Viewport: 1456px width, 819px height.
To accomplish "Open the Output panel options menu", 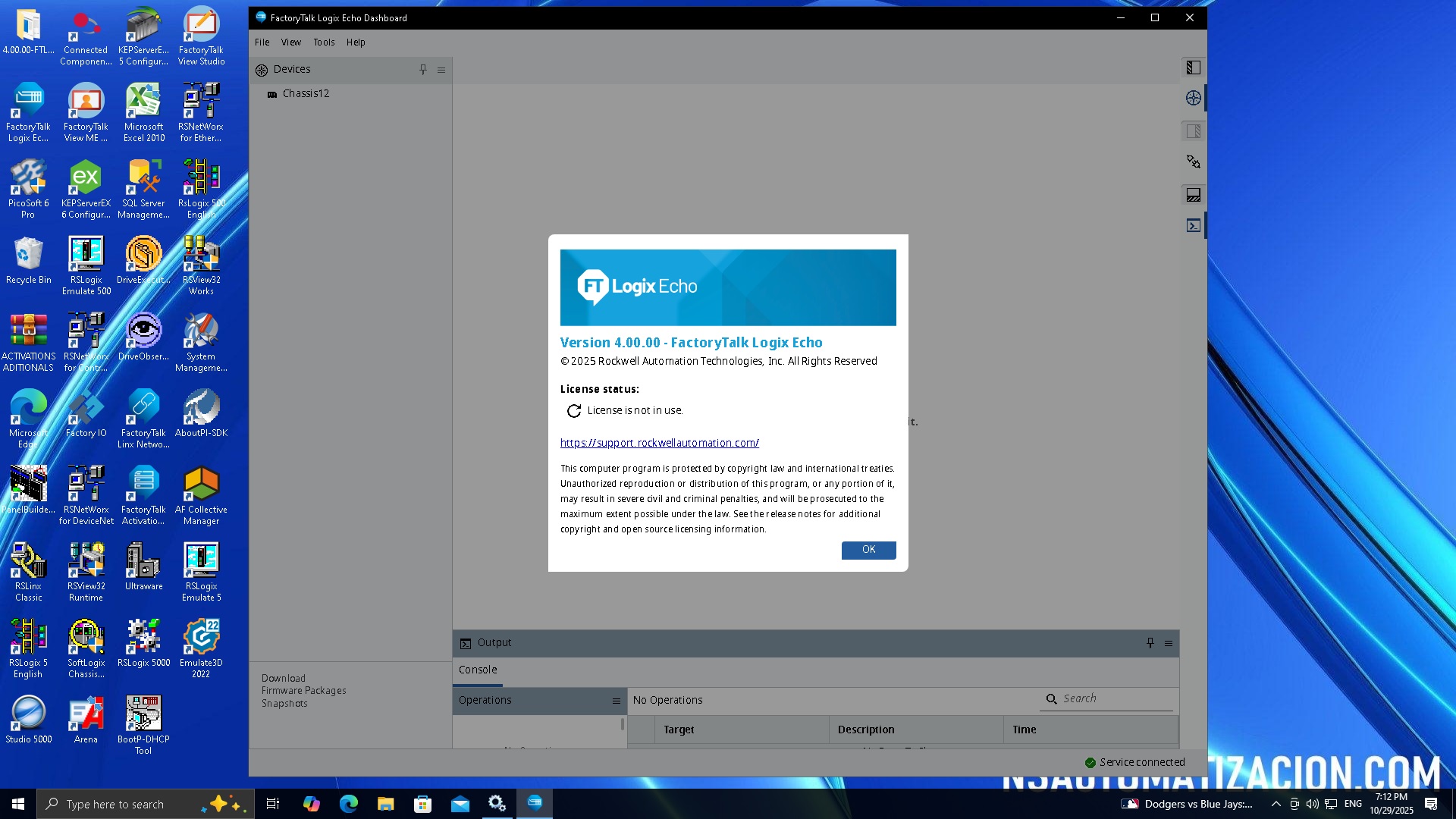I will pos(1169,643).
